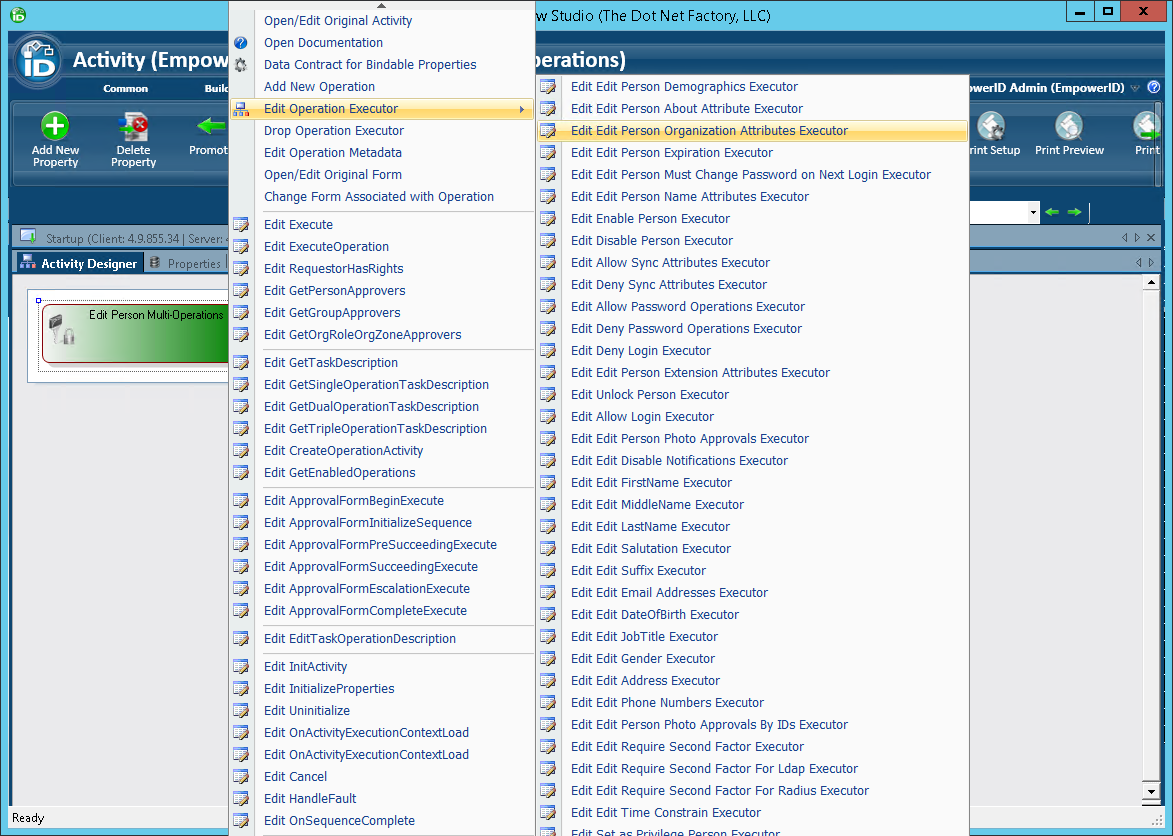The height and width of the screenshot is (836, 1173).
Task: Click the help icon next to Open Documentation
Action: point(241,42)
